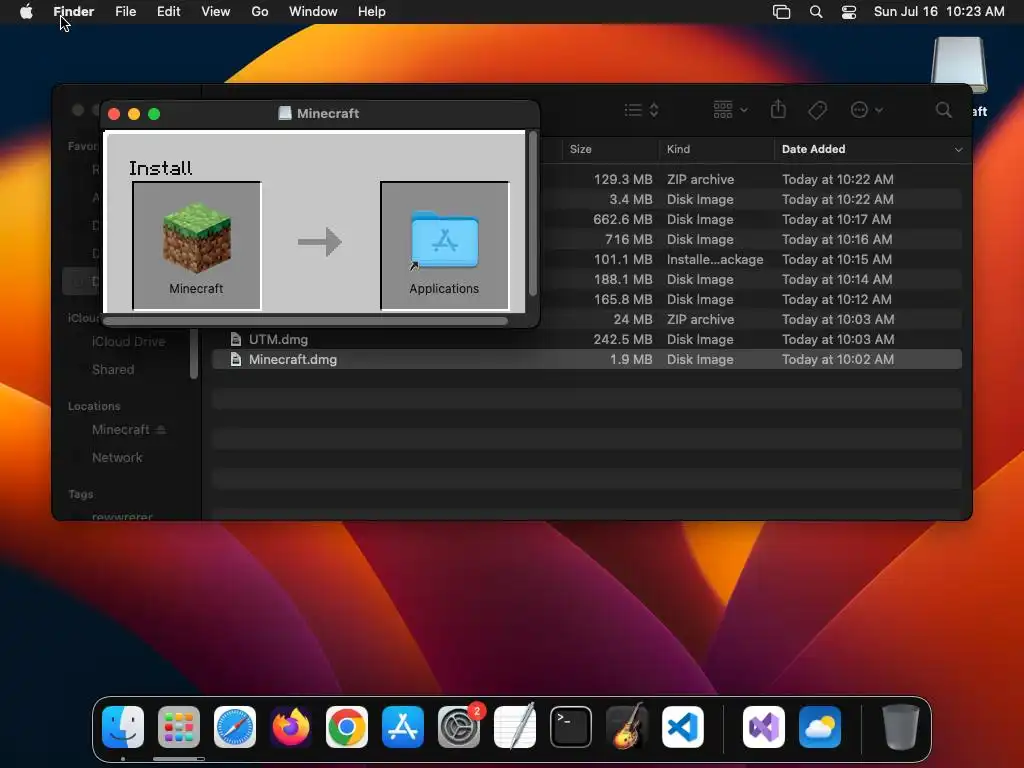Open the Group By dropdown in toolbar
1024x768 pixels.
730,110
